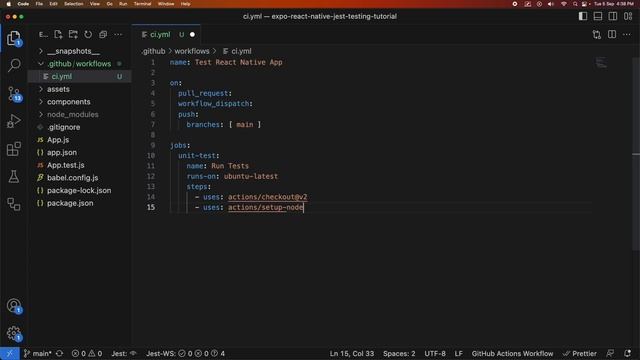Open the Terminal menu
This screenshot has height=360, width=640.
tap(142, 4)
